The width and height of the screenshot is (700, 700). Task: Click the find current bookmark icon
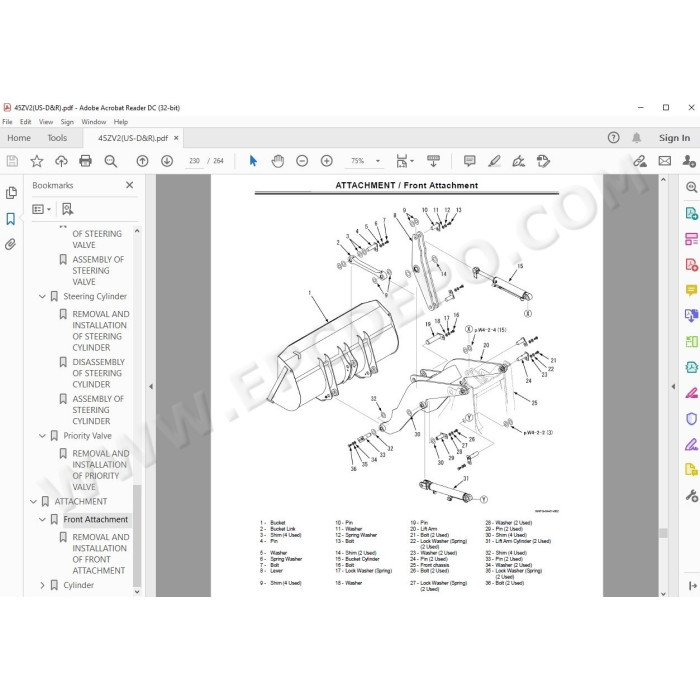[67, 209]
